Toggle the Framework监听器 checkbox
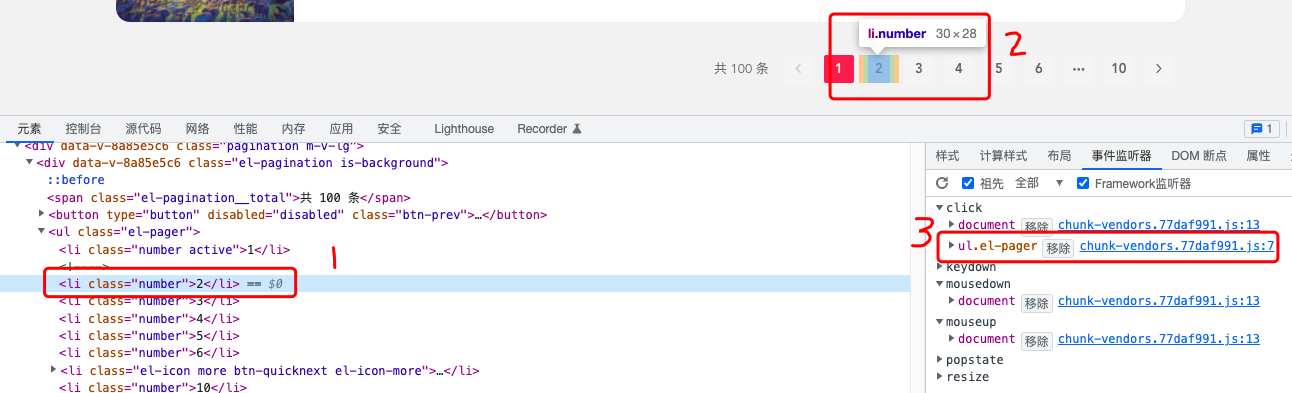This screenshot has height=393, width=1292. tap(1083, 183)
